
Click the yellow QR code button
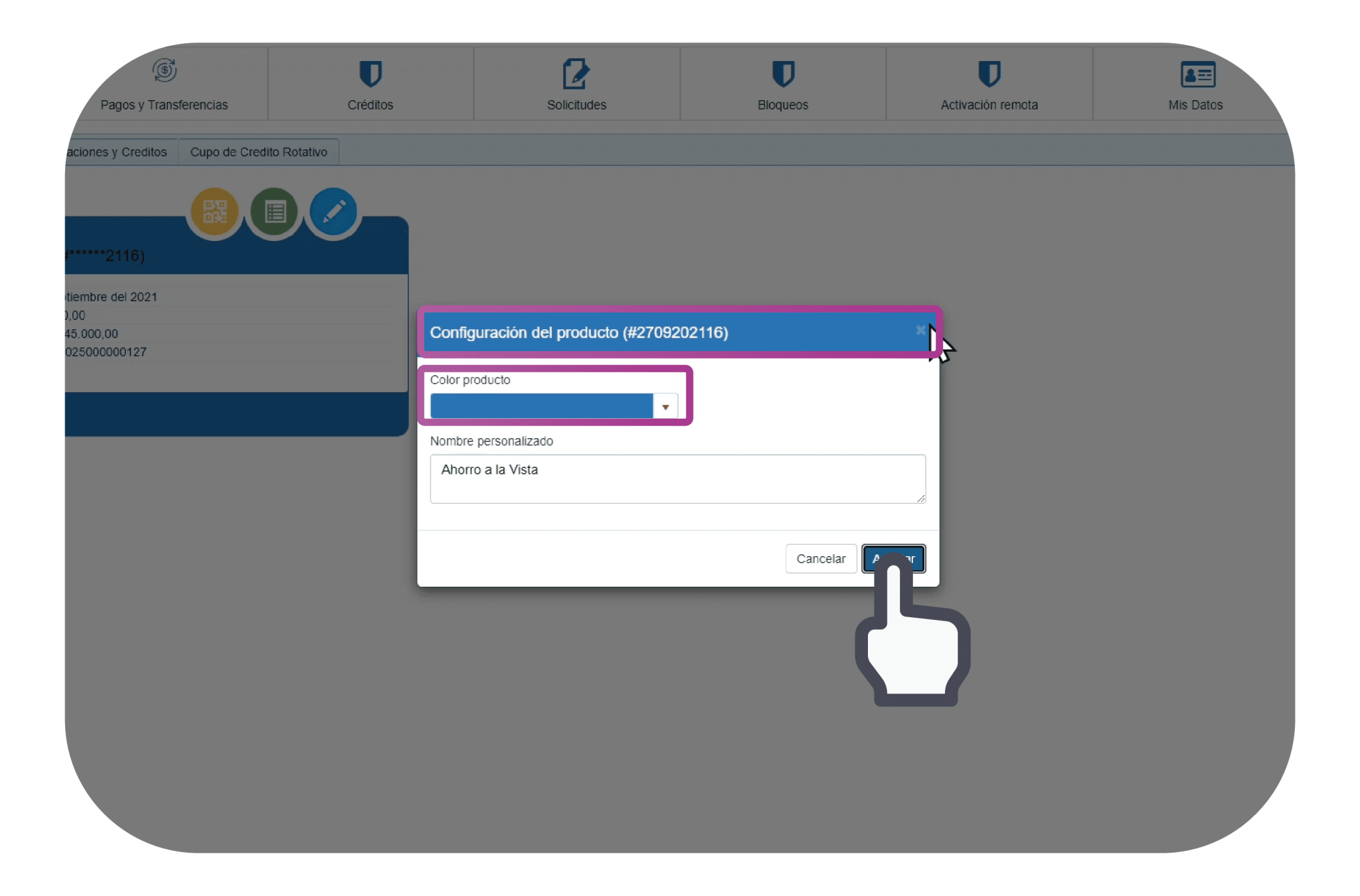pyautogui.click(x=214, y=212)
